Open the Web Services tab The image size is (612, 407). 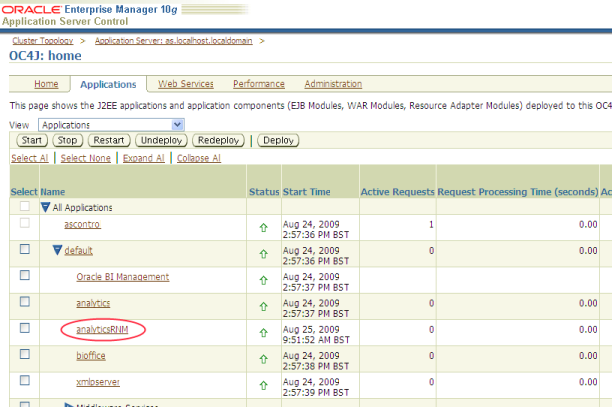coord(186,84)
